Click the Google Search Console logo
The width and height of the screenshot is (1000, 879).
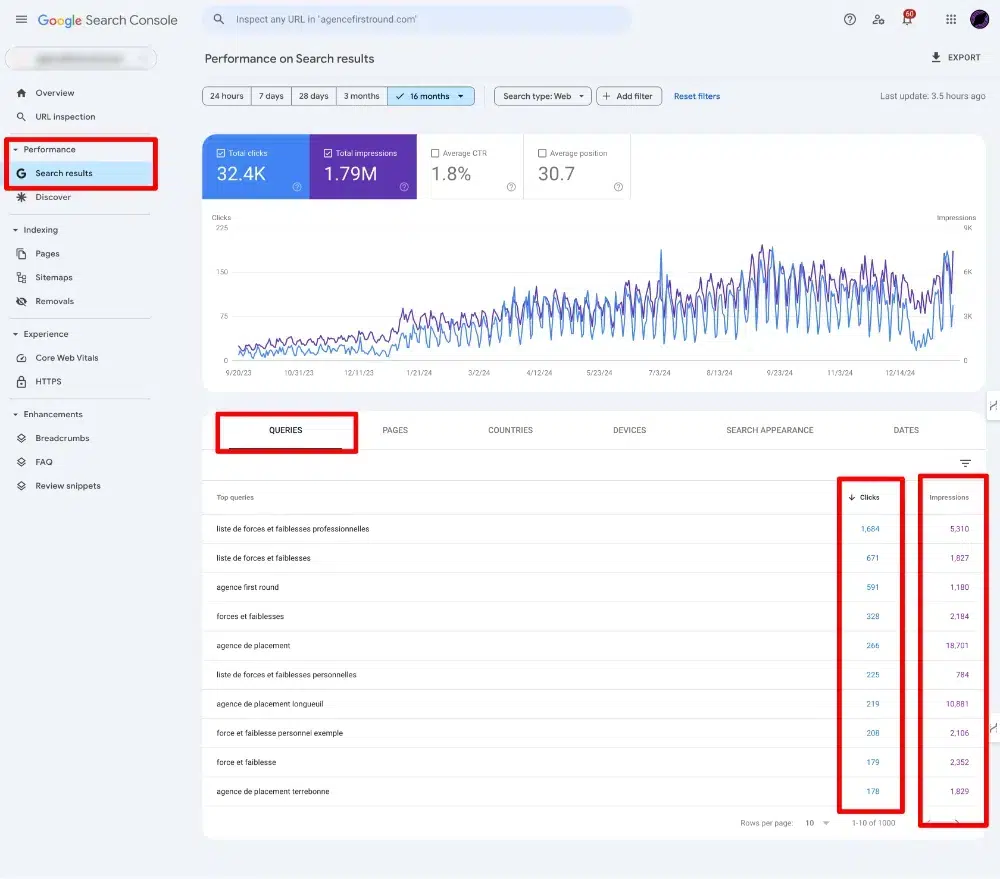107,20
